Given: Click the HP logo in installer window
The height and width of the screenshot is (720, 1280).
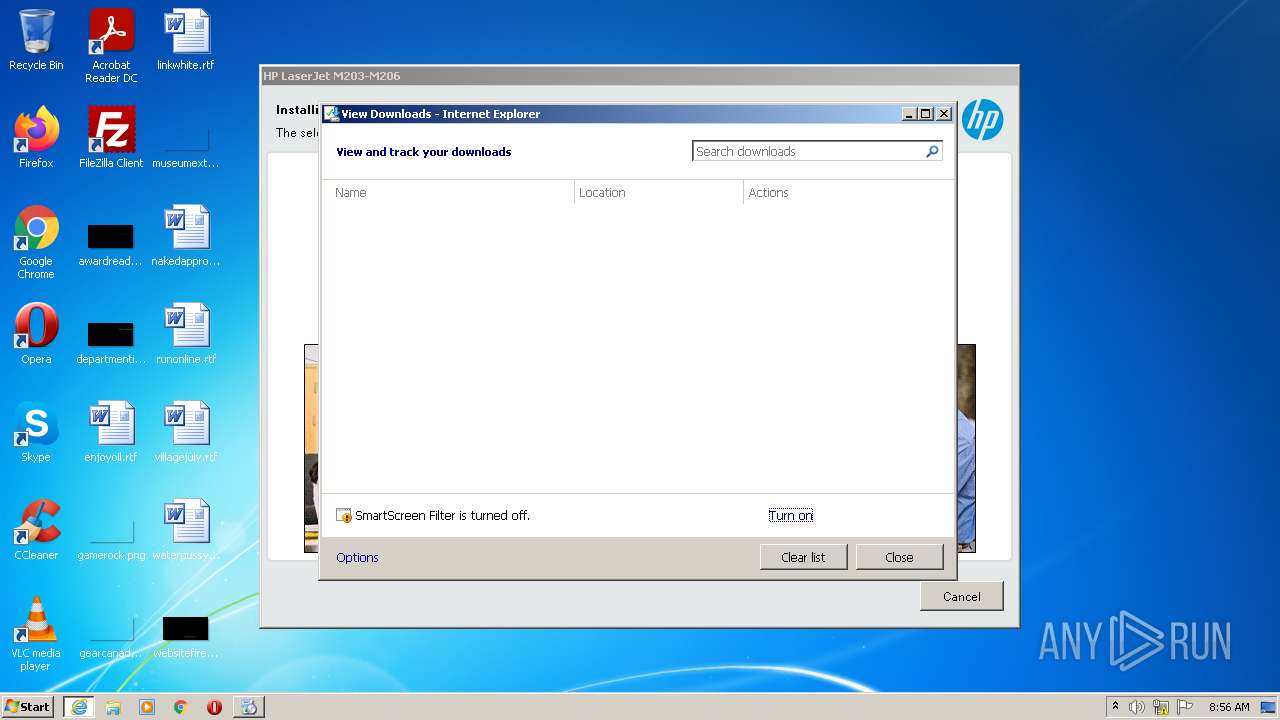Looking at the screenshot, I should [982, 120].
